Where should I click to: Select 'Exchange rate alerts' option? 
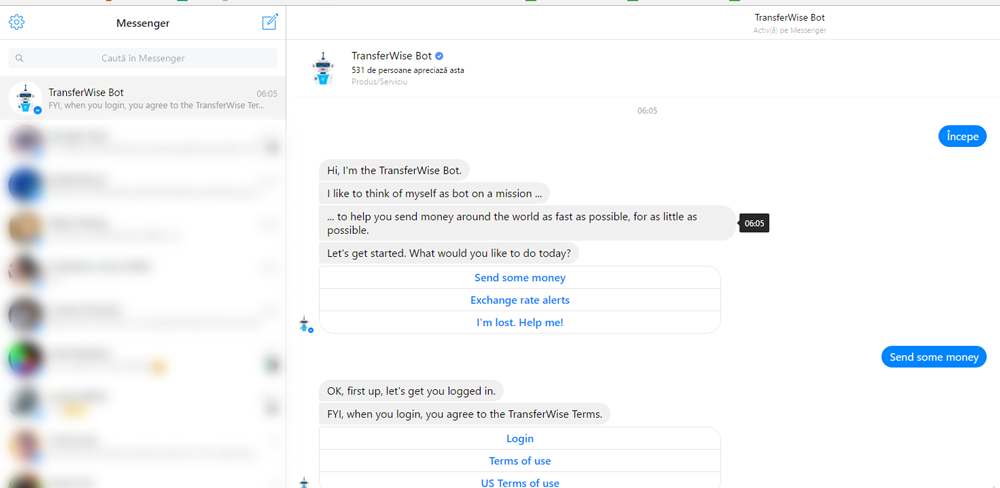[519, 300]
